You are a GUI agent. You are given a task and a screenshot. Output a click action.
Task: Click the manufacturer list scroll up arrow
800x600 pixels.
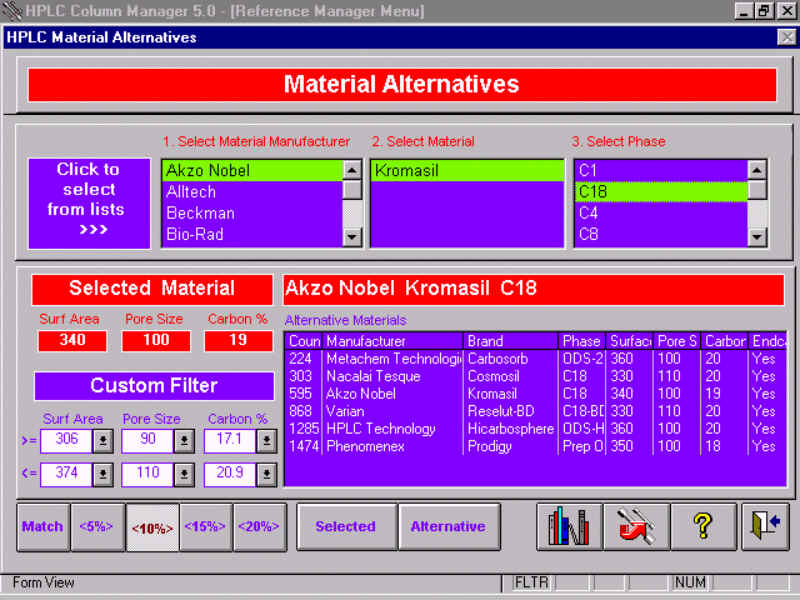tap(352, 170)
